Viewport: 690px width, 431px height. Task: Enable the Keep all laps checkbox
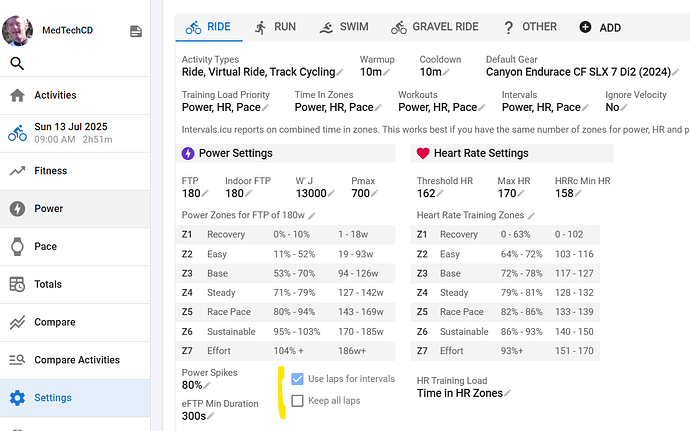point(297,401)
